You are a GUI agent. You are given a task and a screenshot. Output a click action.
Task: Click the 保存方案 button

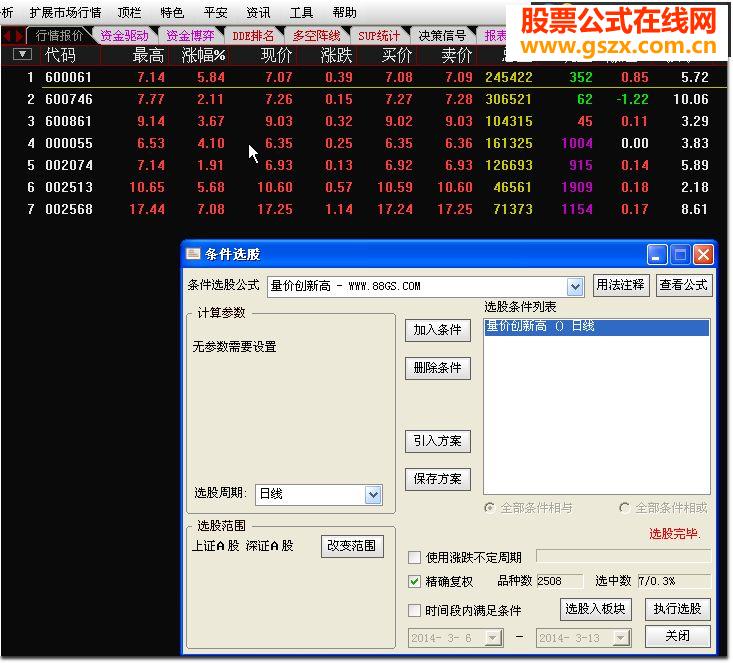tap(438, 479)
